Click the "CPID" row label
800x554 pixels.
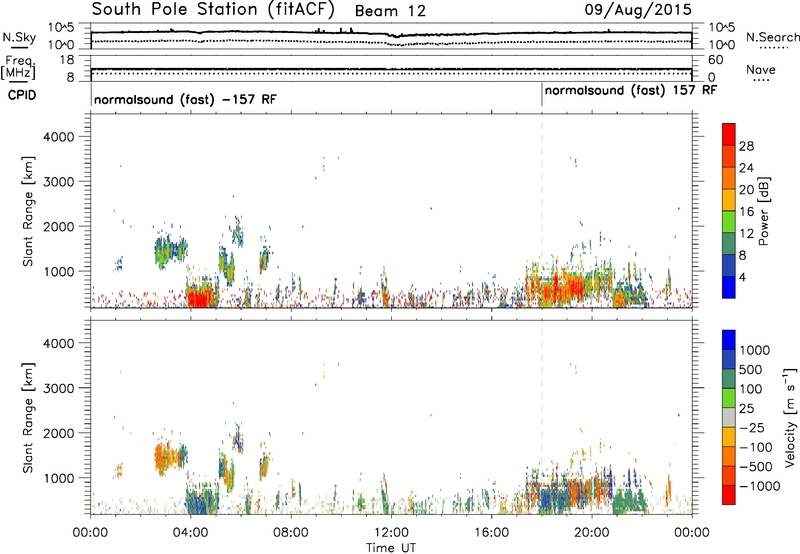(22, 95)
